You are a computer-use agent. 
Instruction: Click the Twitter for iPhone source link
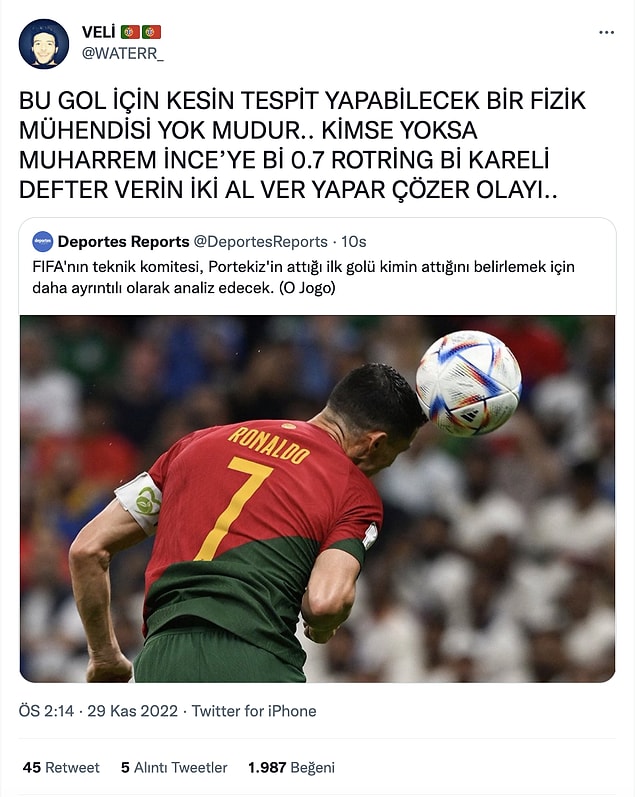[x=254, y=711]
